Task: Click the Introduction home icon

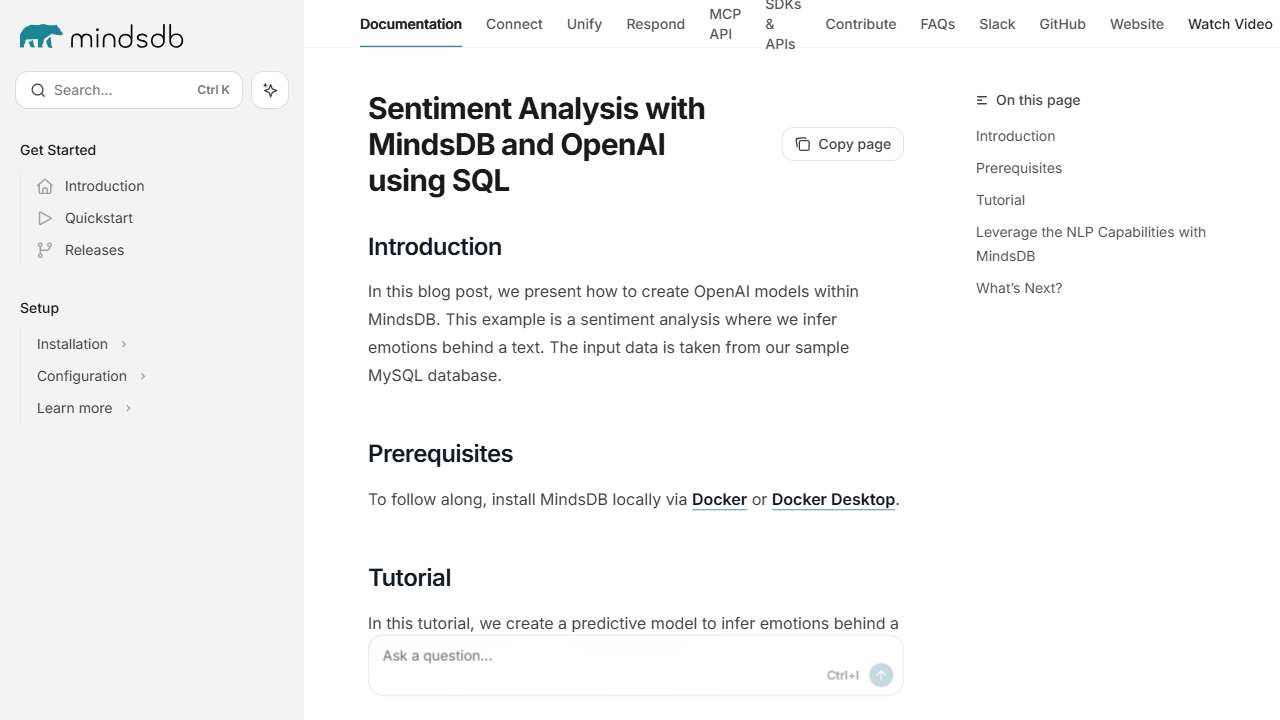Action: (x=45, y=186)
